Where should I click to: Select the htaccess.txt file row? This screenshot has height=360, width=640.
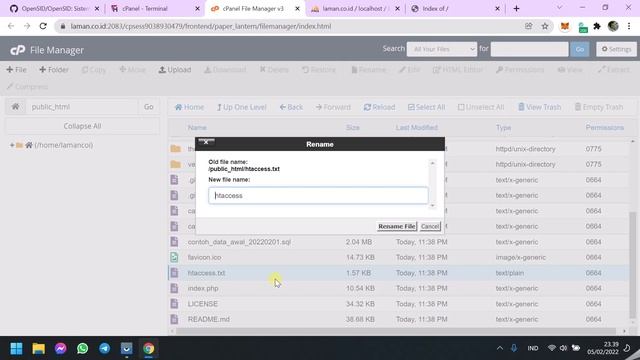[398, 273]
